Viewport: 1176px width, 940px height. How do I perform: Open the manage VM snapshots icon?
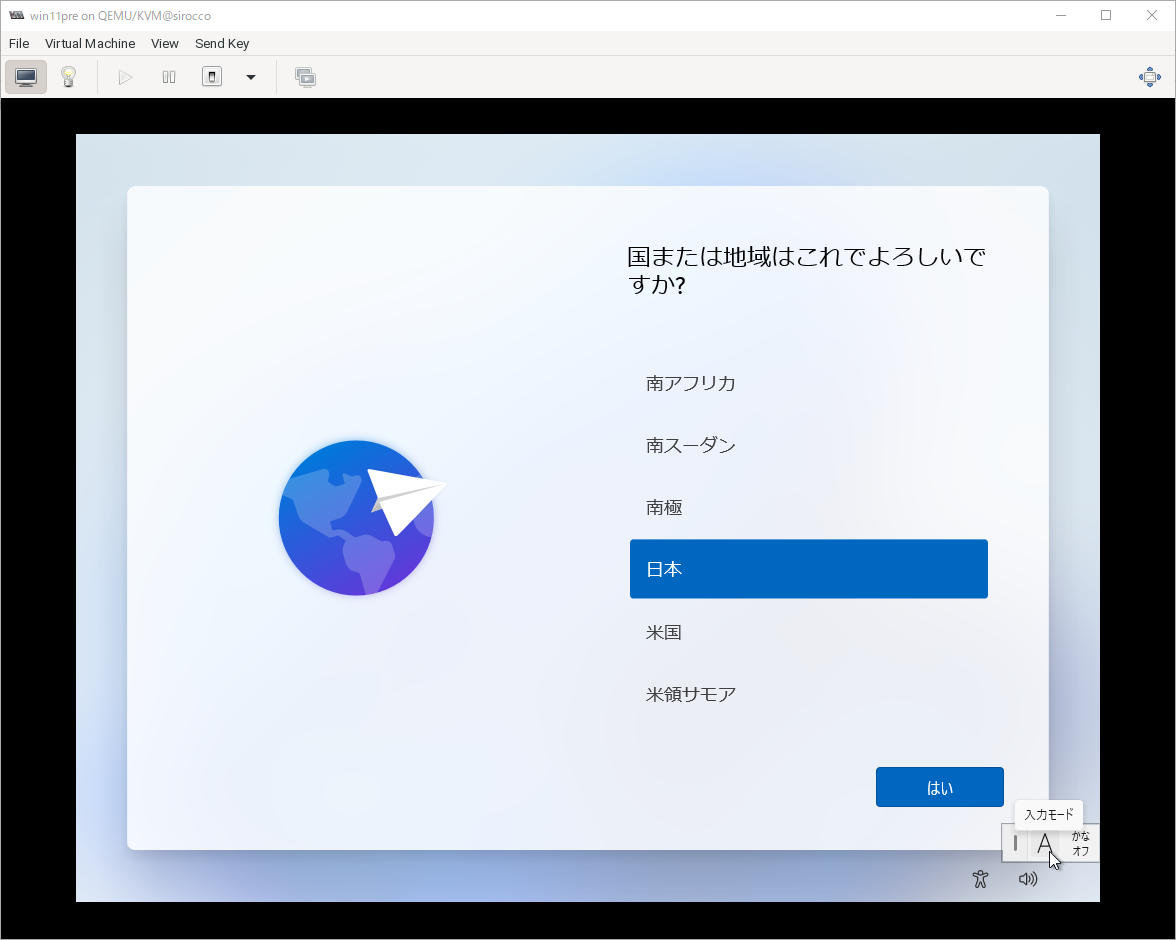305,77
